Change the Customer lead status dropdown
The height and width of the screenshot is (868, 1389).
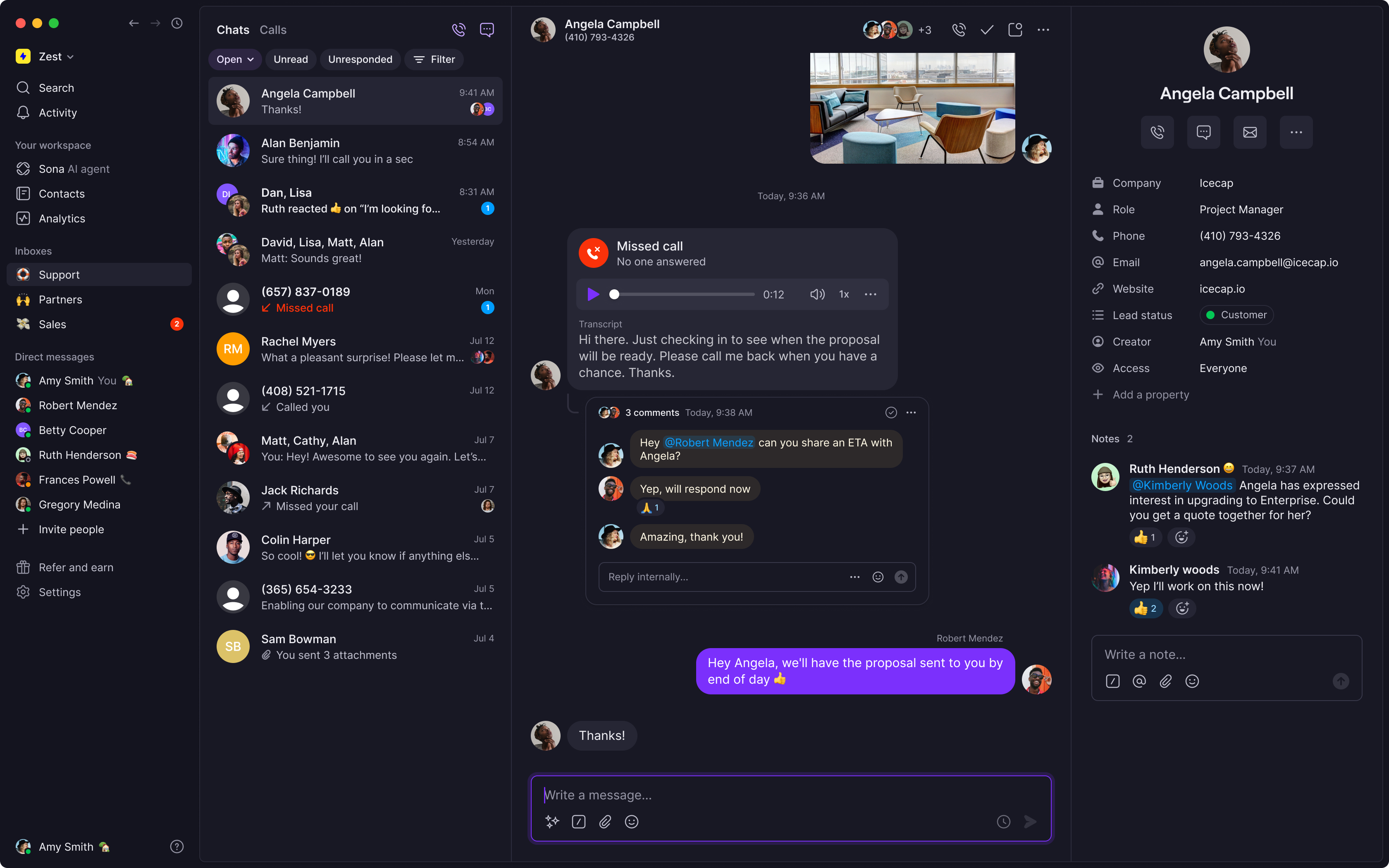click(x=1236, y=315)
